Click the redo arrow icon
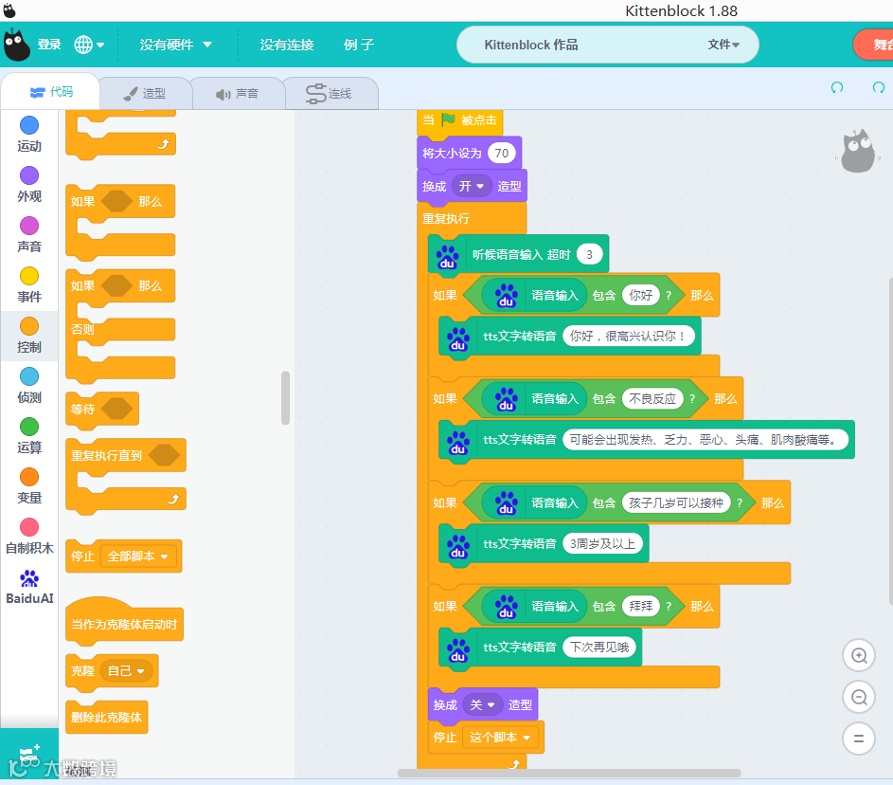The width and height of the screenshot is (893, 785). pyautogui.click(x=879, y=88)
